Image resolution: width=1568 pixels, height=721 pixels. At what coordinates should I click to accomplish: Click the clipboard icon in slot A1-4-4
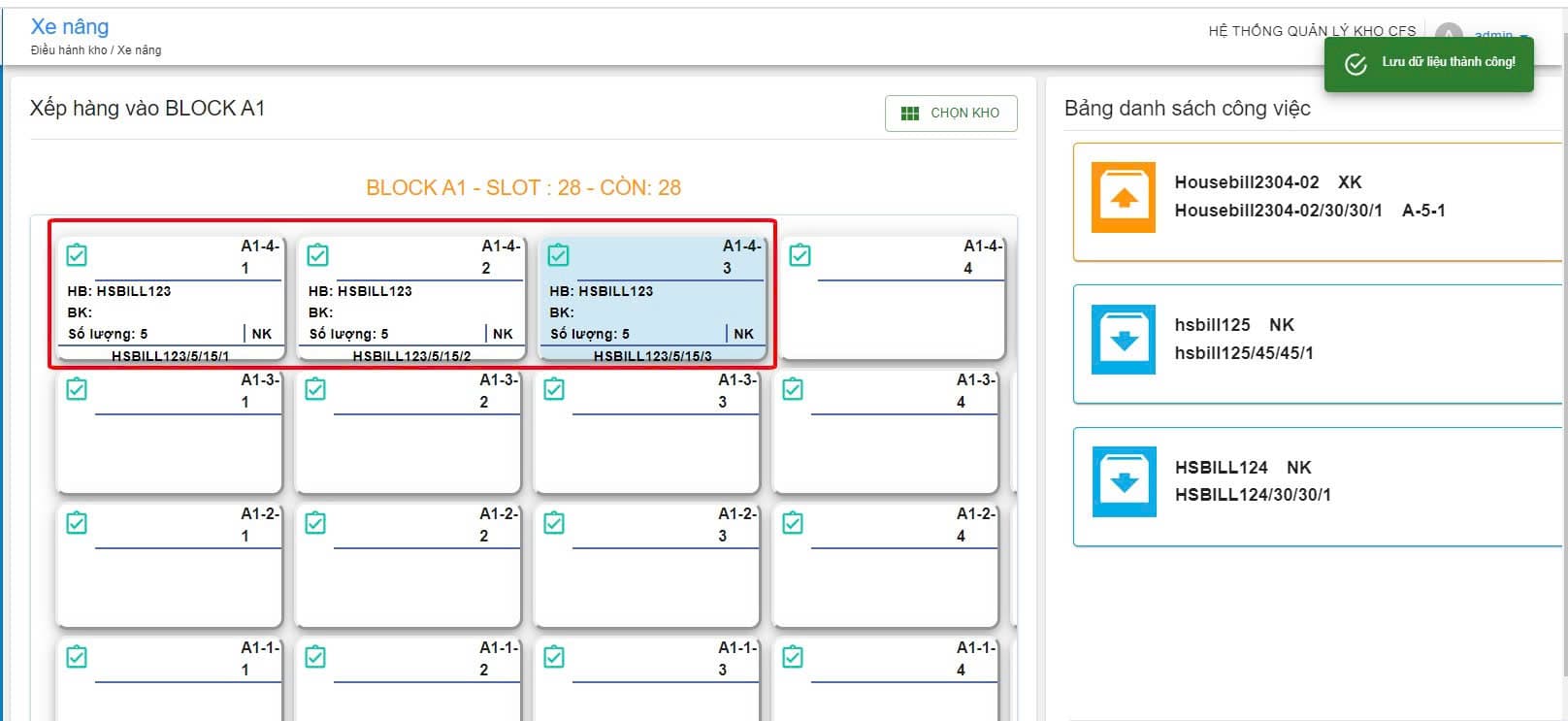pyautogui.click(x=800, y=255)
